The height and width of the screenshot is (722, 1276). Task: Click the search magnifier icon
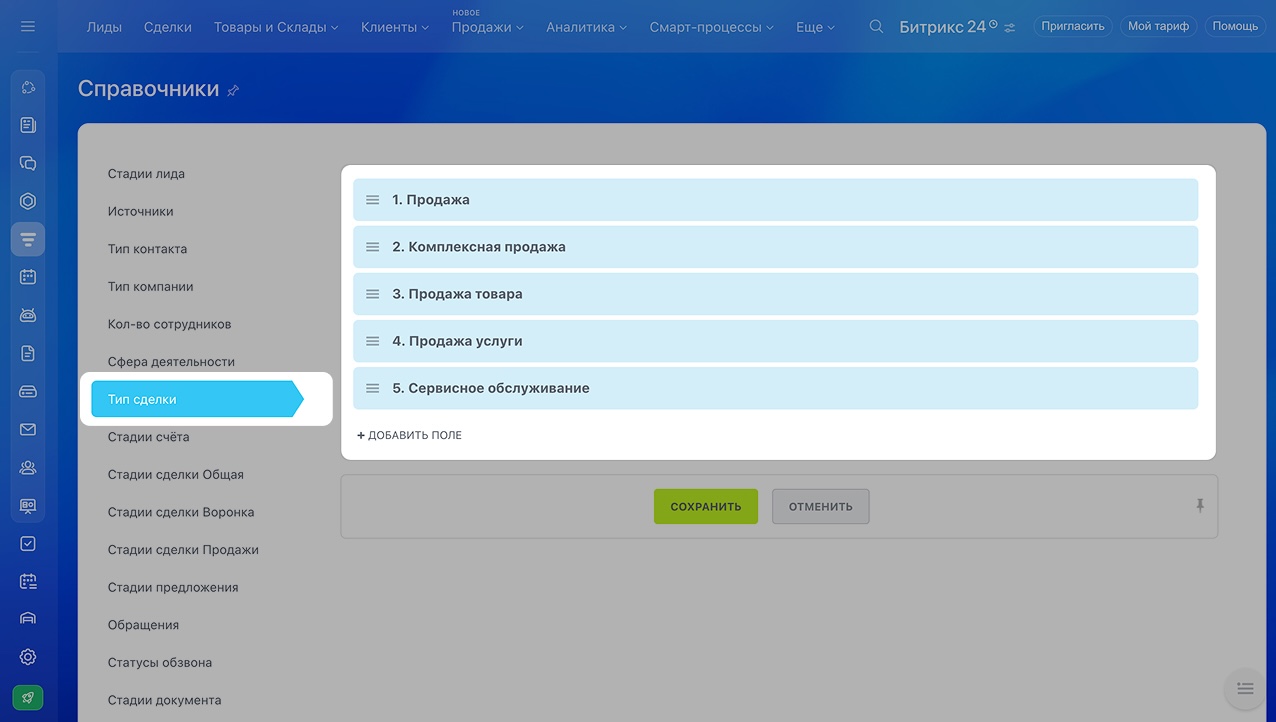pos(876,27)
